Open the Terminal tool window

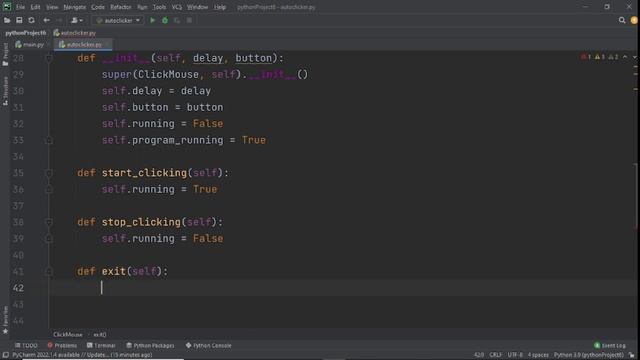101,345
